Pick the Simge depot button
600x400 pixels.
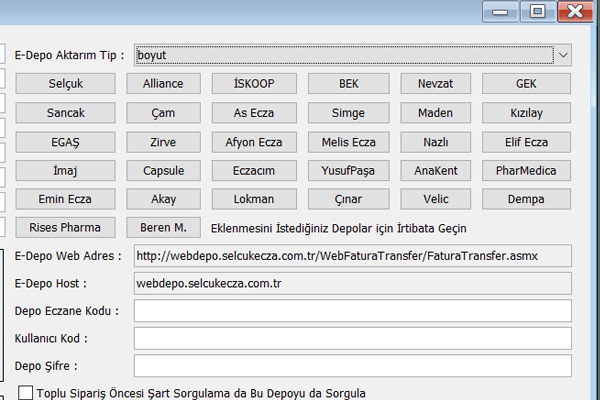[349, 113]
